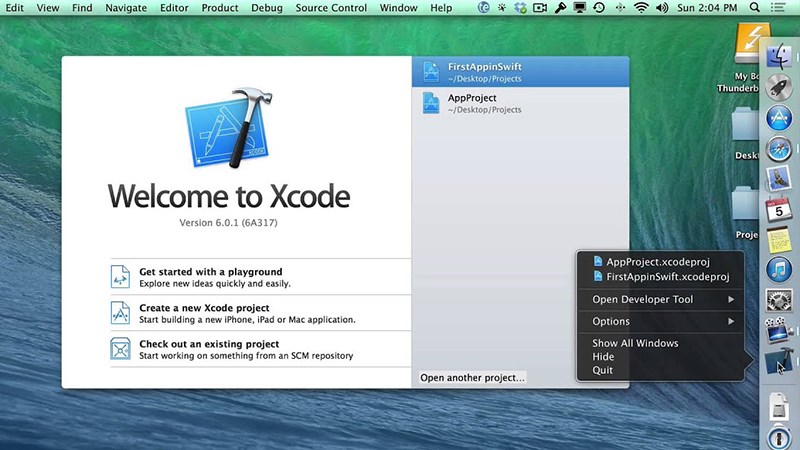Click video camera icon in menu bar

[540, 8]
